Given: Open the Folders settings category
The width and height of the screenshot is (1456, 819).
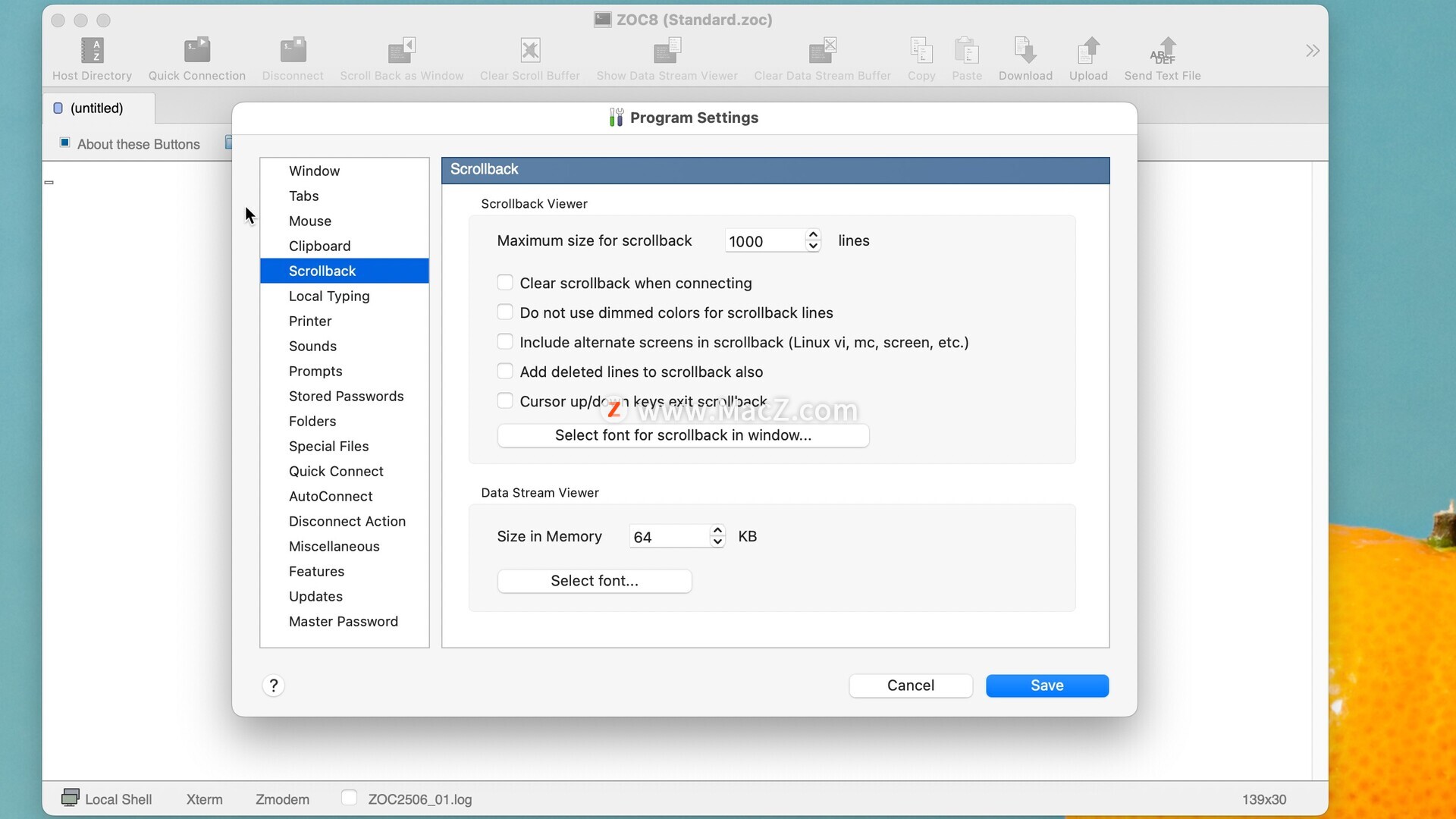Looking at the screenshot, I should (344, 421).
